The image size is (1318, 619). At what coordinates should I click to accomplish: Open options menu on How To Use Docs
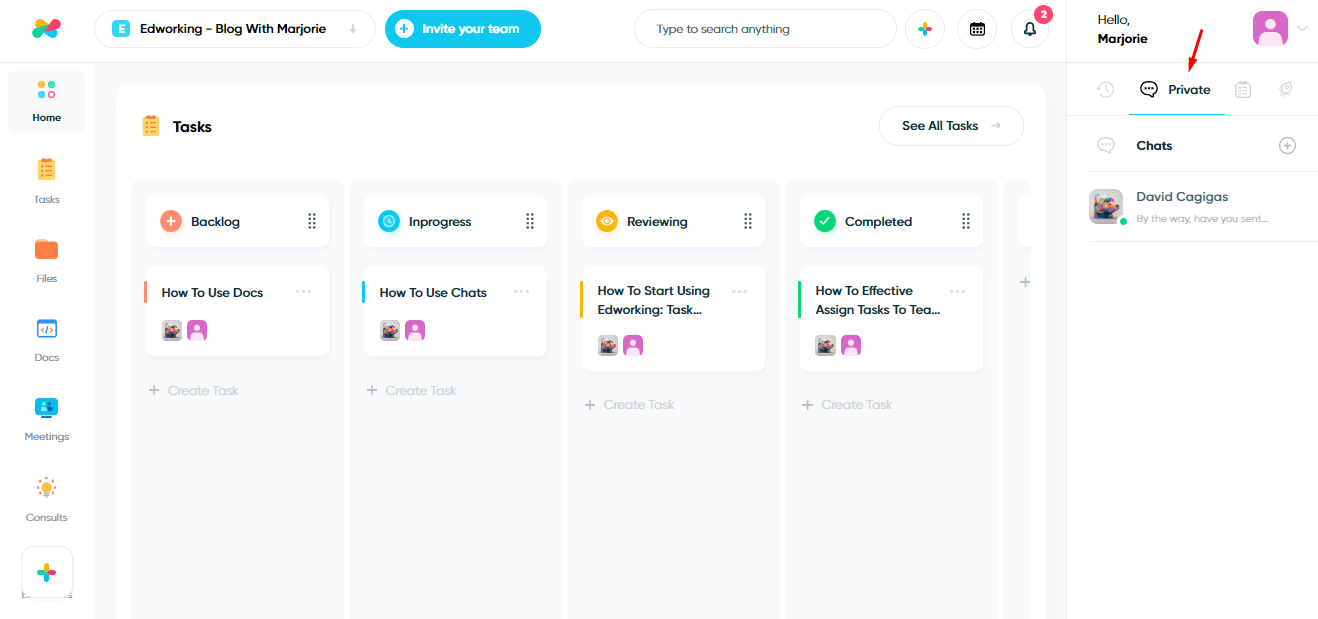[x=304, y=292]
